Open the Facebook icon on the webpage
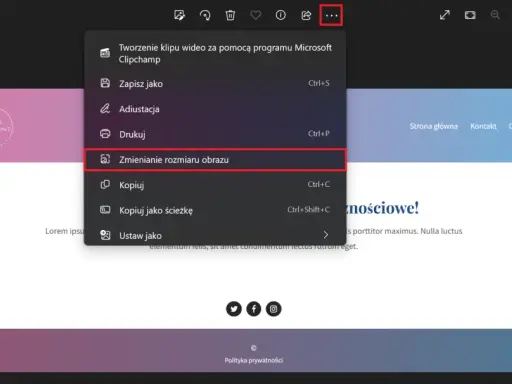The image size is (512, 384). (254, 309)
